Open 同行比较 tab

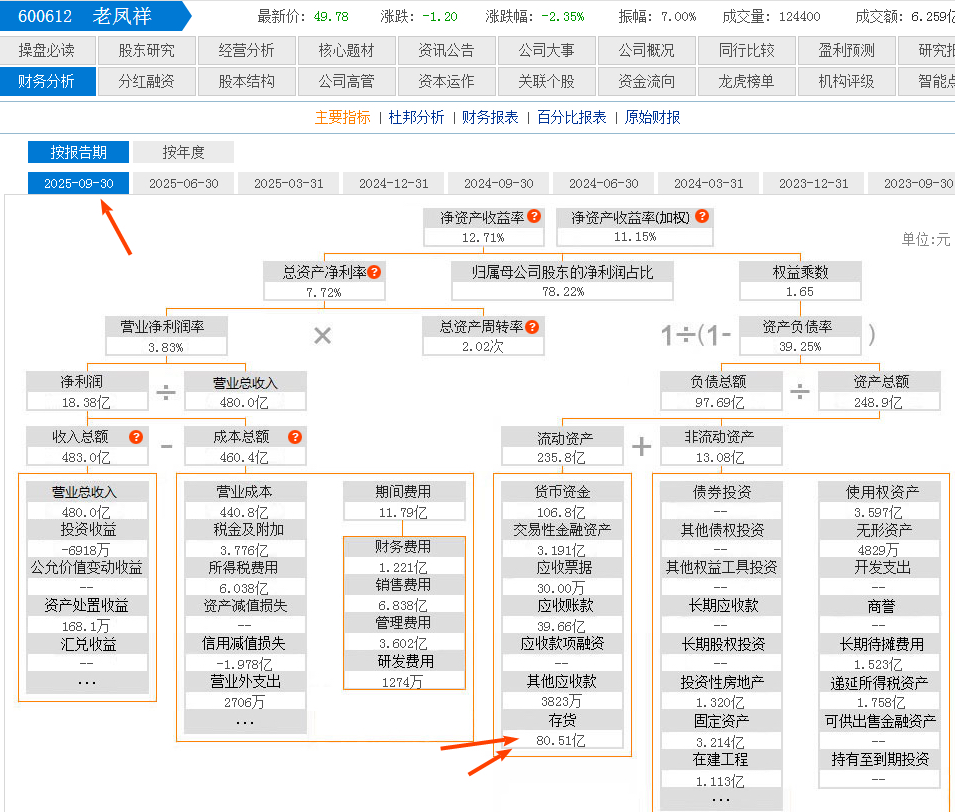[x=746, y=51]
